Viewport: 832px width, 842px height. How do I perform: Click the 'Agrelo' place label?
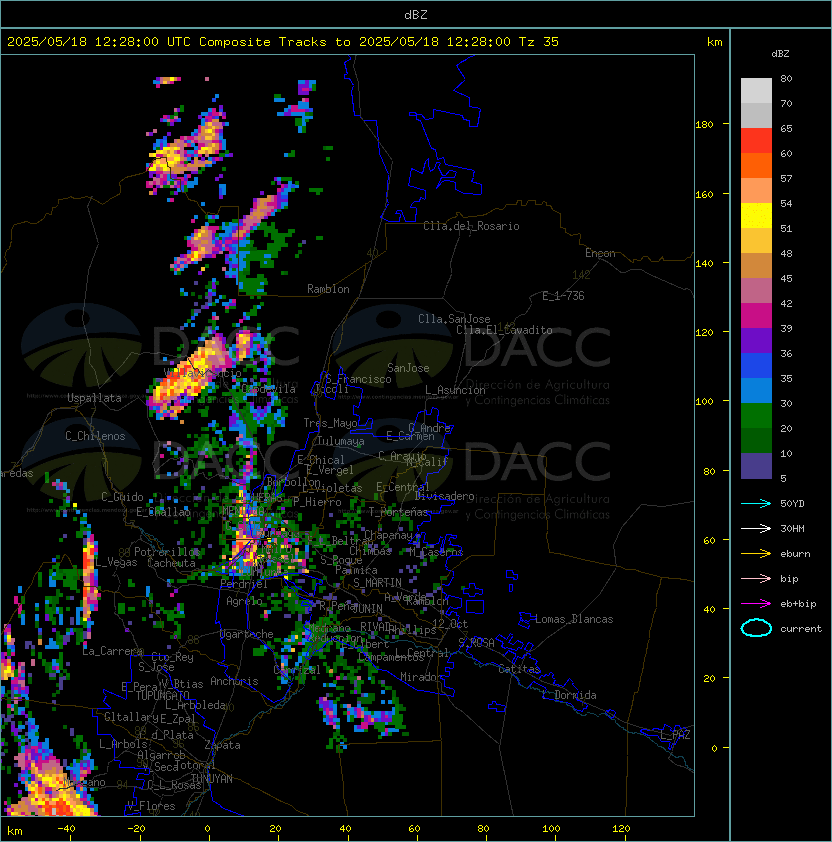coord(244,601)
